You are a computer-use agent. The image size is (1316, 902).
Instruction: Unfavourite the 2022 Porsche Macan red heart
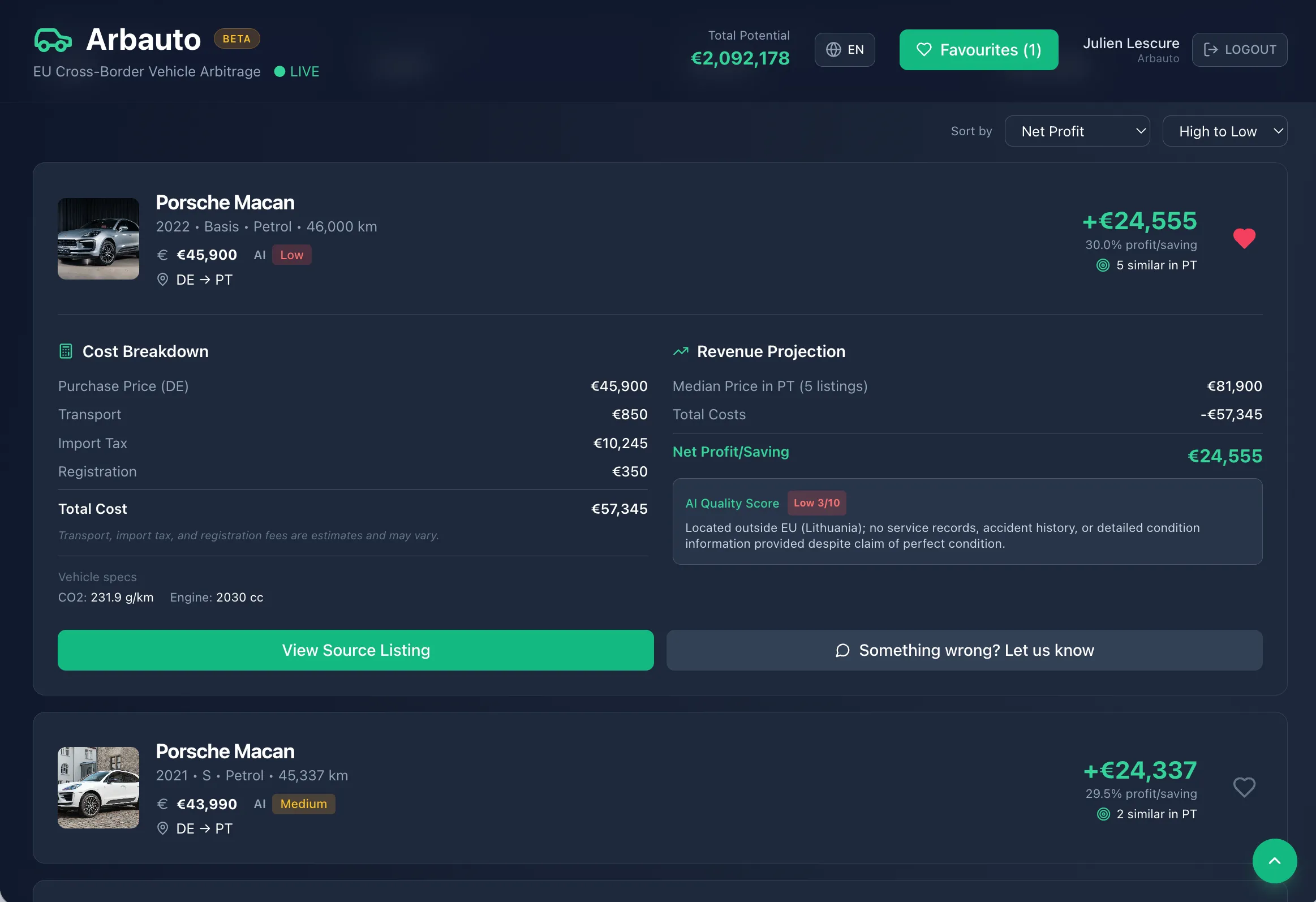click(x=1244, y=238)
